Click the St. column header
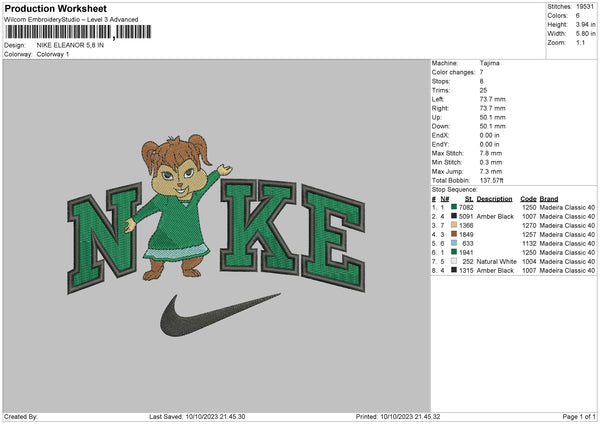The width and height of the screenshot is (600, 424). click(469, 199)
